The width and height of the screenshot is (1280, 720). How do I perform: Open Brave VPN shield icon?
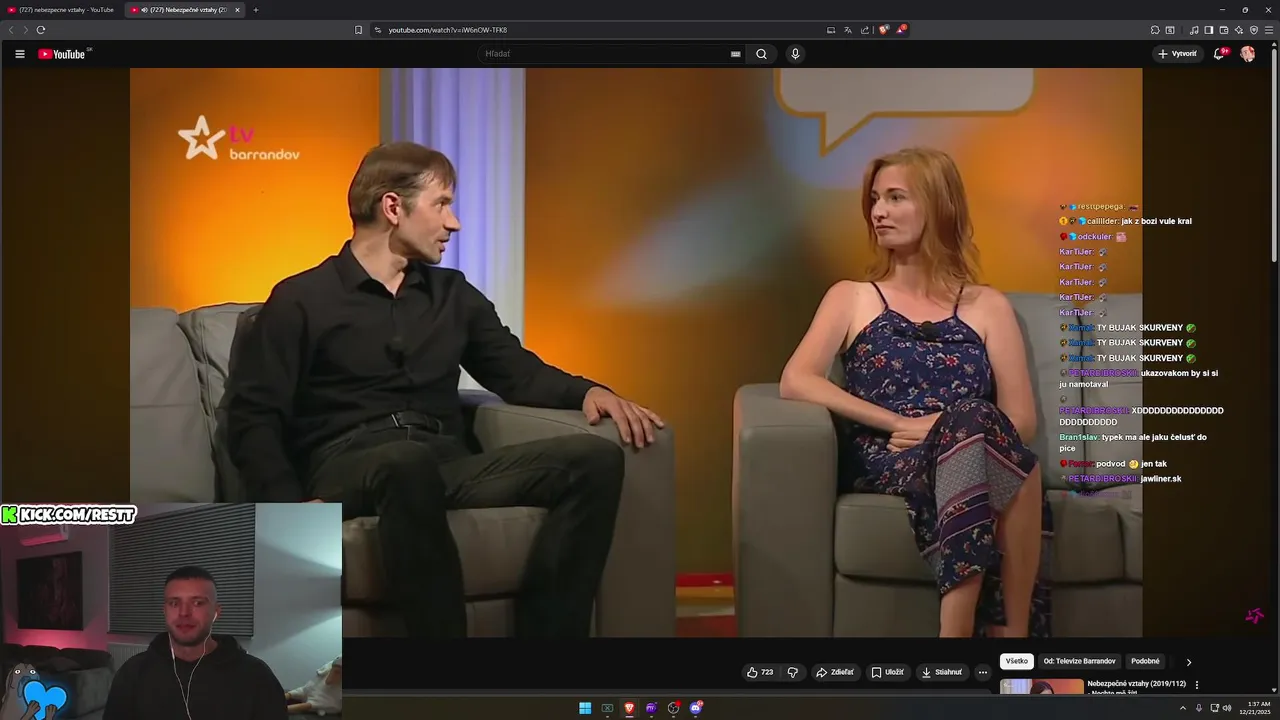click(x=1253, y=30)
